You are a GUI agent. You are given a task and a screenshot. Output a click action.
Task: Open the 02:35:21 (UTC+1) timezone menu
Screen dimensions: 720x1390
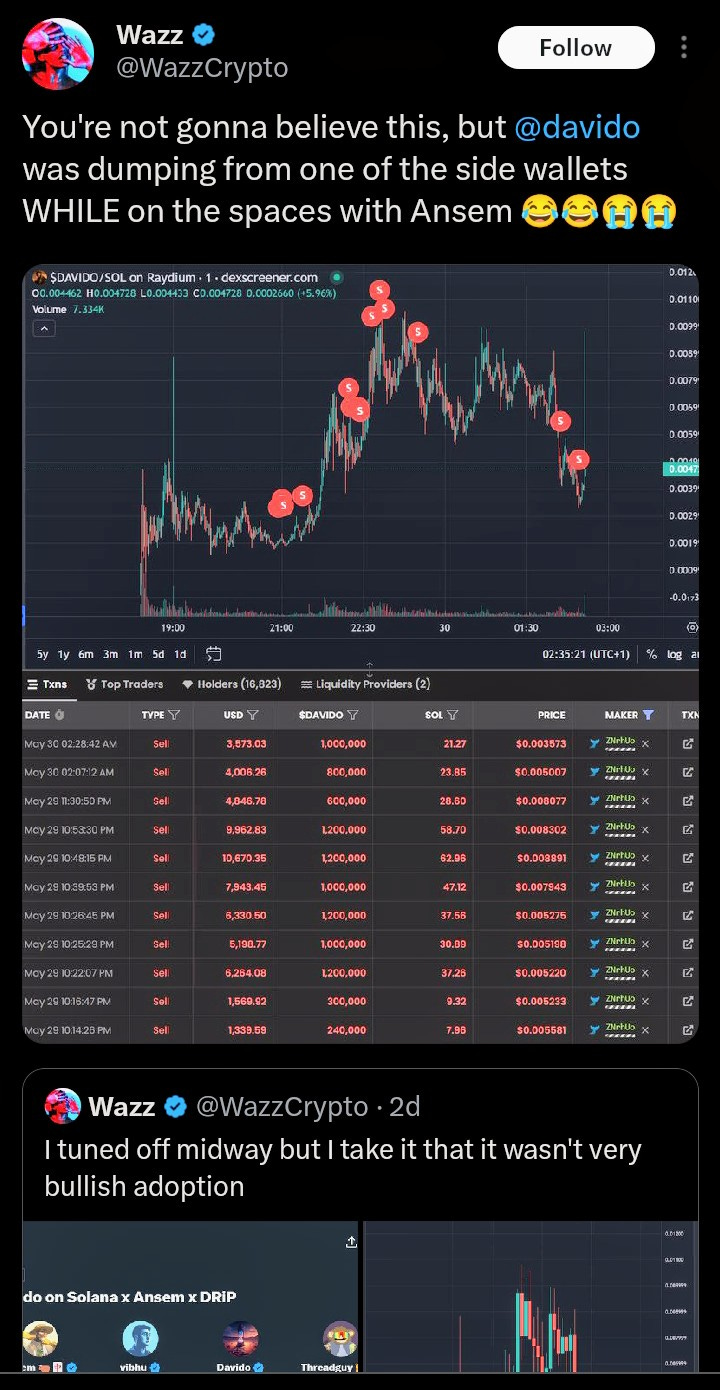point(586,654)
